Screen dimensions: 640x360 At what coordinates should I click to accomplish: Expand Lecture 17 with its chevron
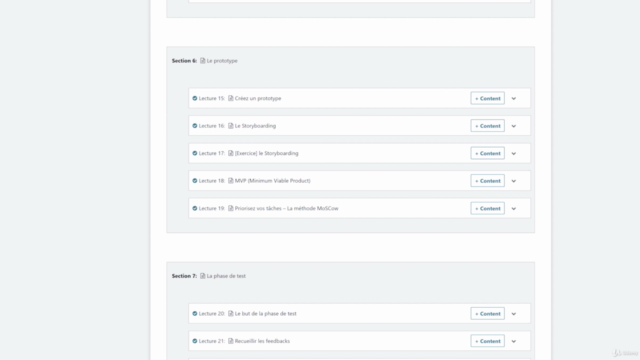coord(514,153)
